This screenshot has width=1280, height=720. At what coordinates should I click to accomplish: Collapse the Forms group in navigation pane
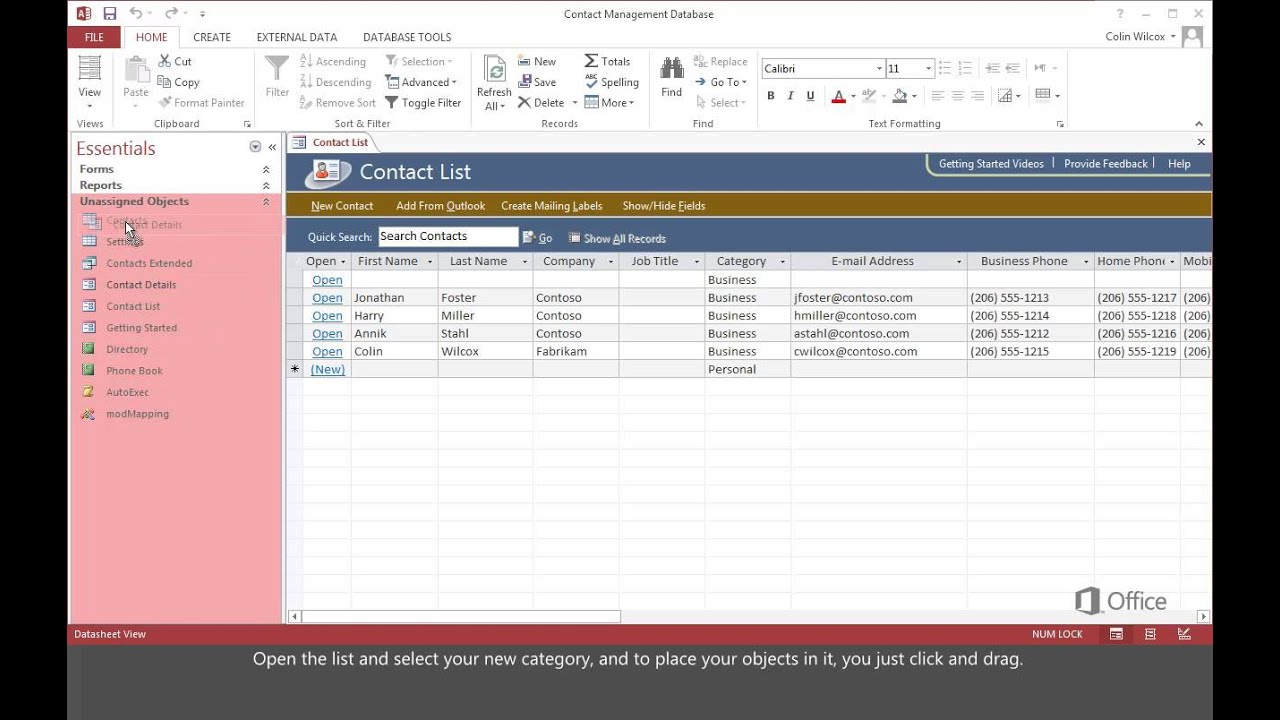coord(266,170)
